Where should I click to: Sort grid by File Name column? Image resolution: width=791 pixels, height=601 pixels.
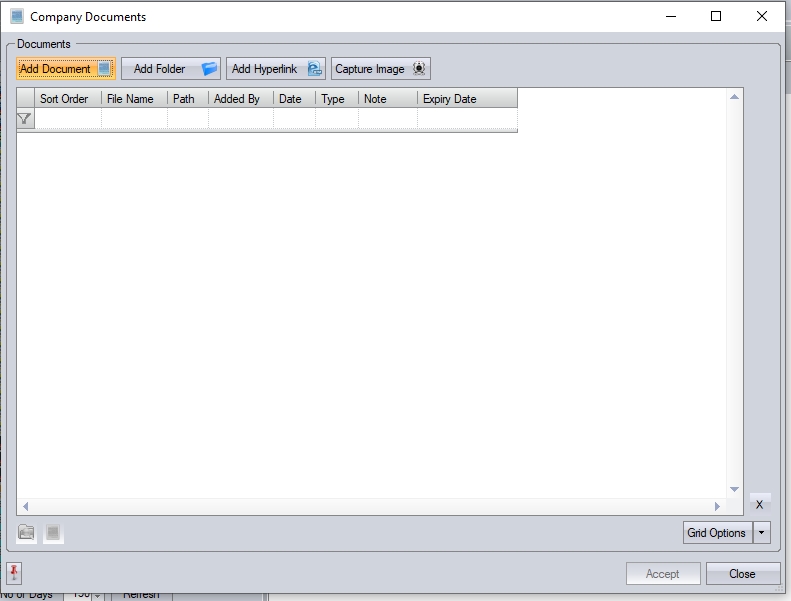(134, 98)
